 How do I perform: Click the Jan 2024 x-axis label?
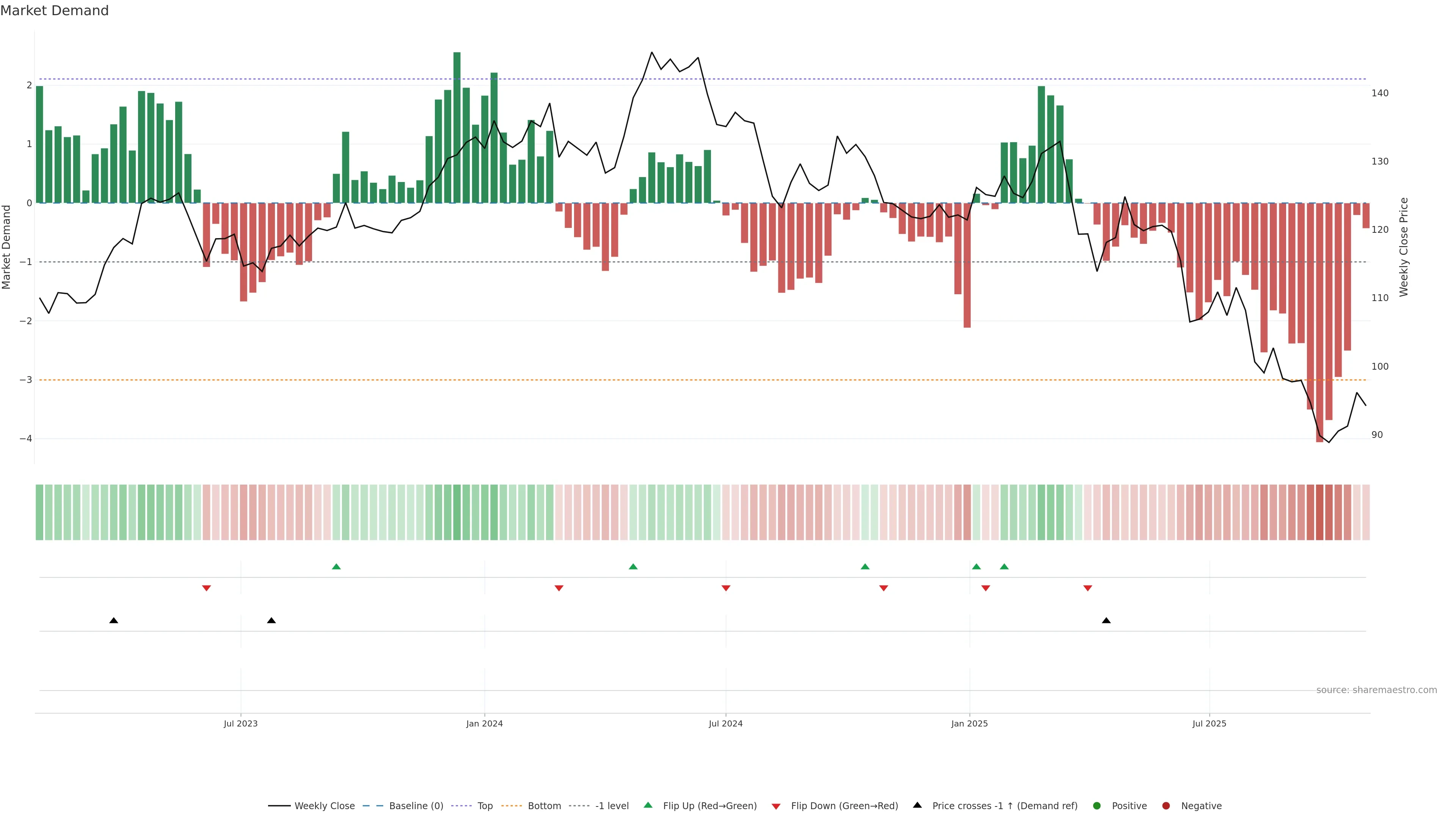485,723
